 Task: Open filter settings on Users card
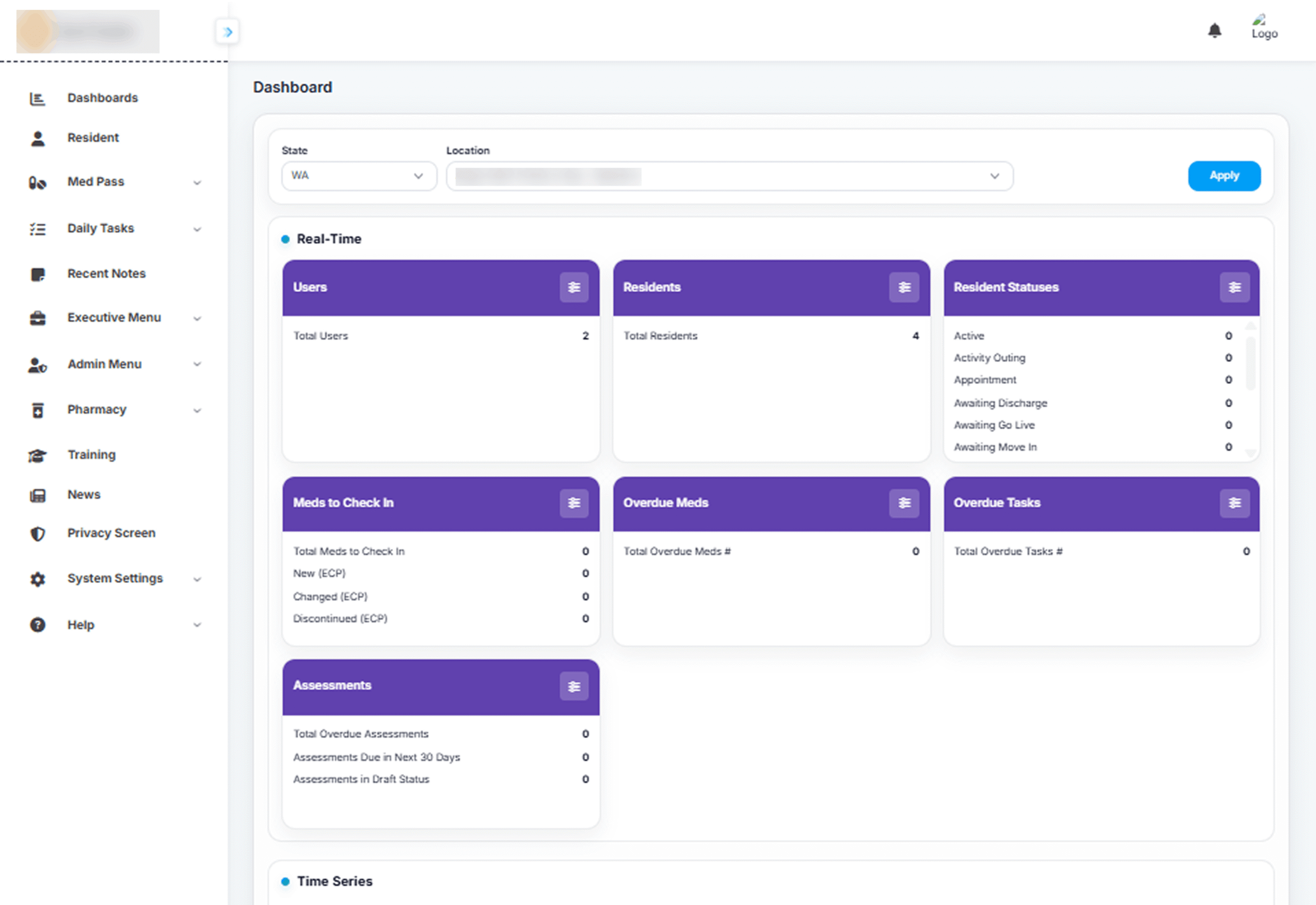(574, 287)
